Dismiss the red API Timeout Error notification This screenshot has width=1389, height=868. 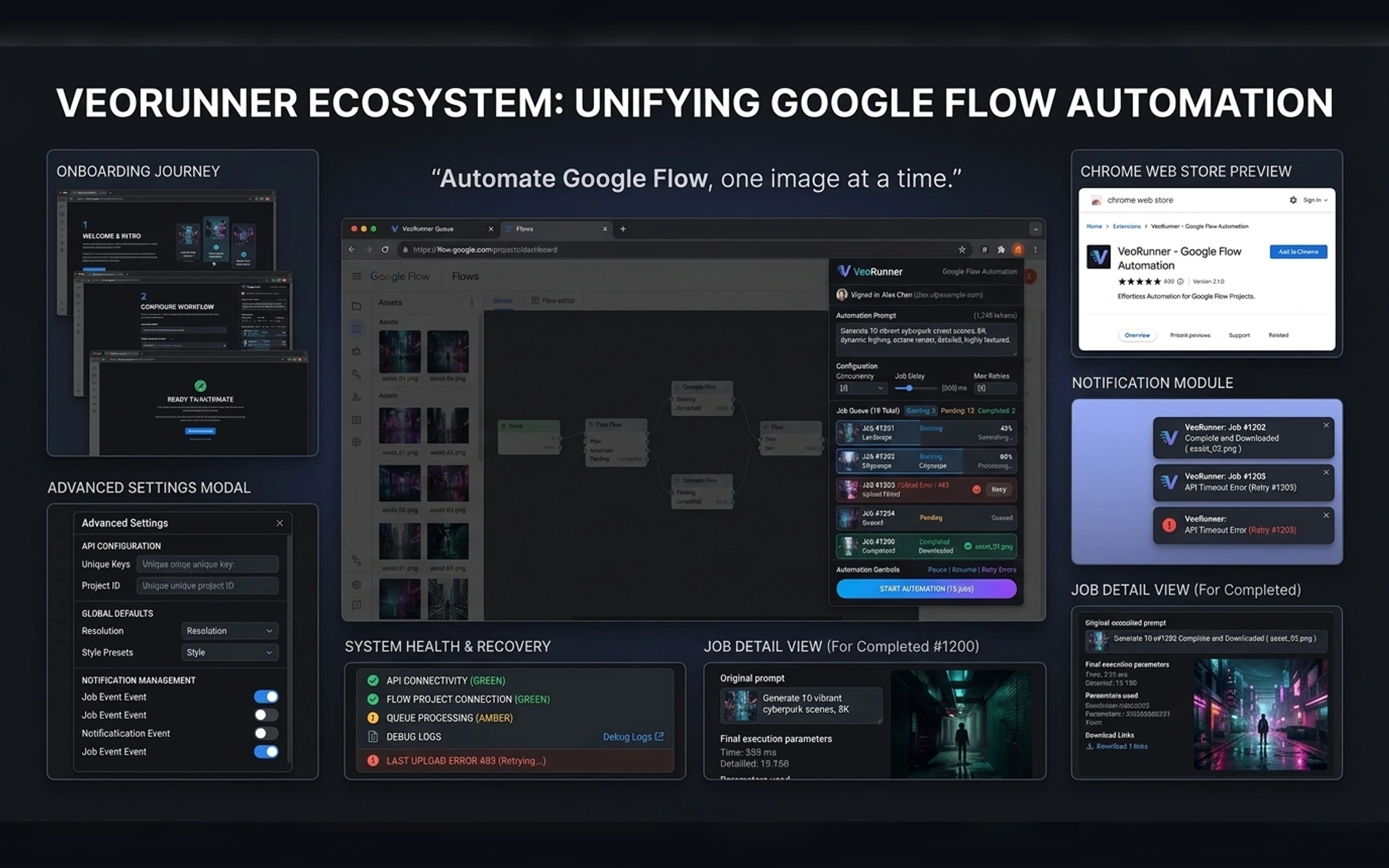click(x=1326, y=515)
